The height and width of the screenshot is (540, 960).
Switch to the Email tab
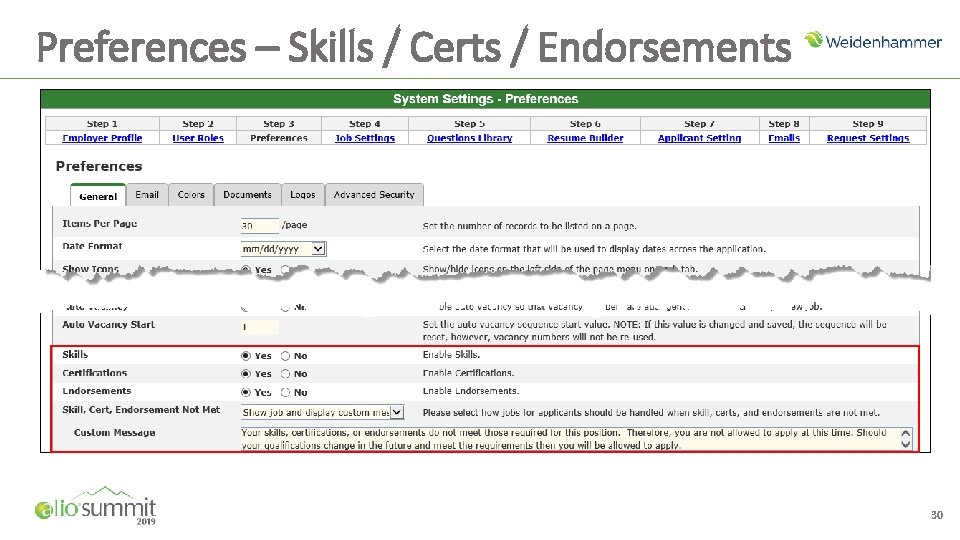tap(147, 195)
